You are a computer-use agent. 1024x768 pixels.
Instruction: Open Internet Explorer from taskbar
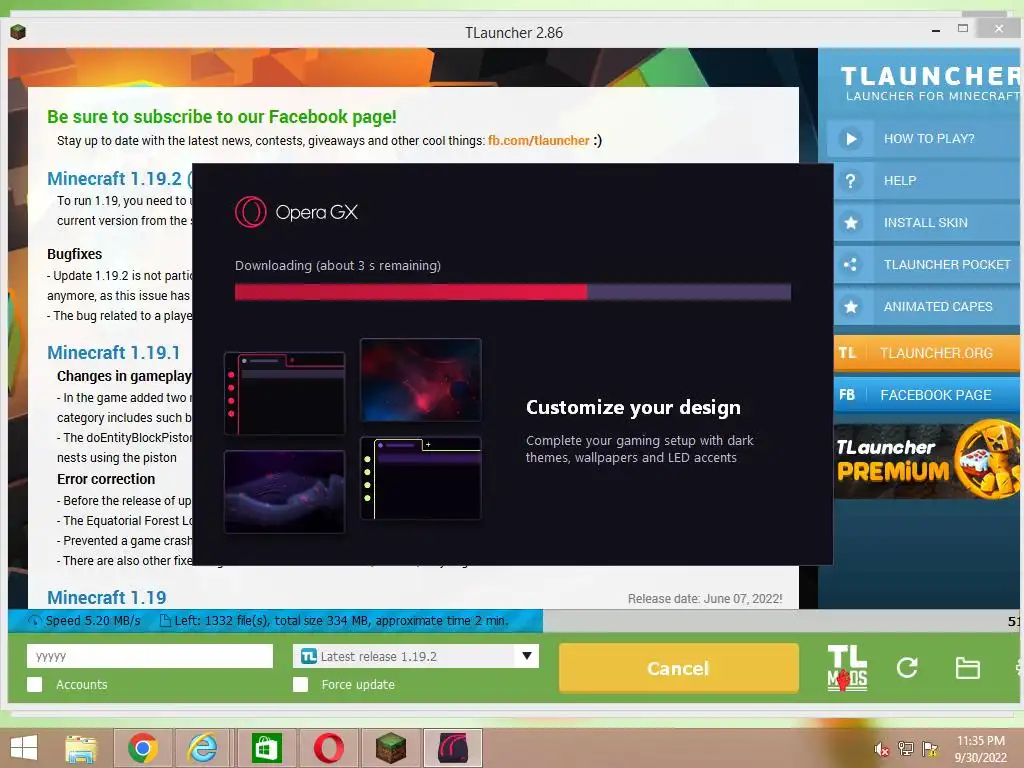point(202,748)
